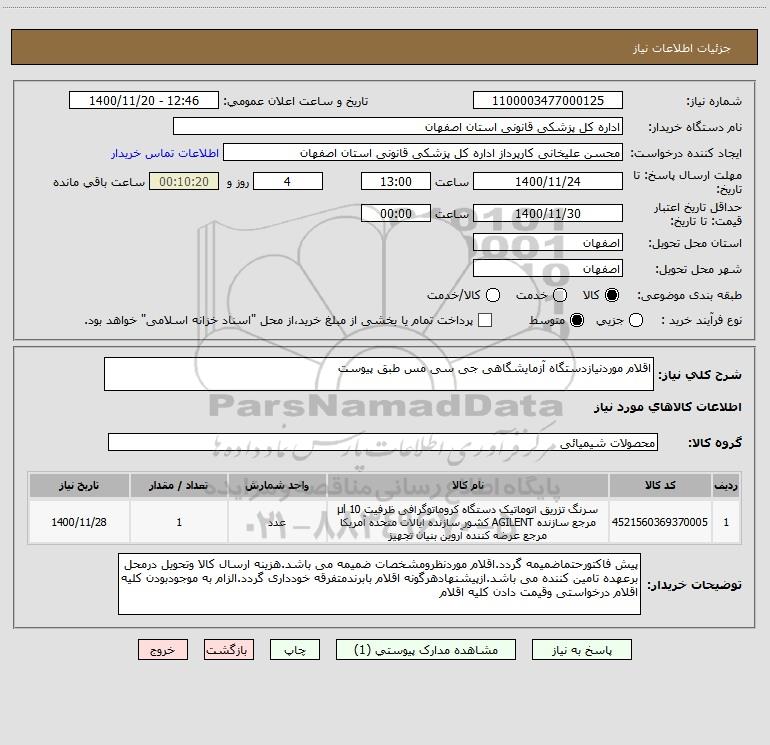Click the validity time field 00:00
Viewport: 770px width, 745px height.
pos(396,213)
